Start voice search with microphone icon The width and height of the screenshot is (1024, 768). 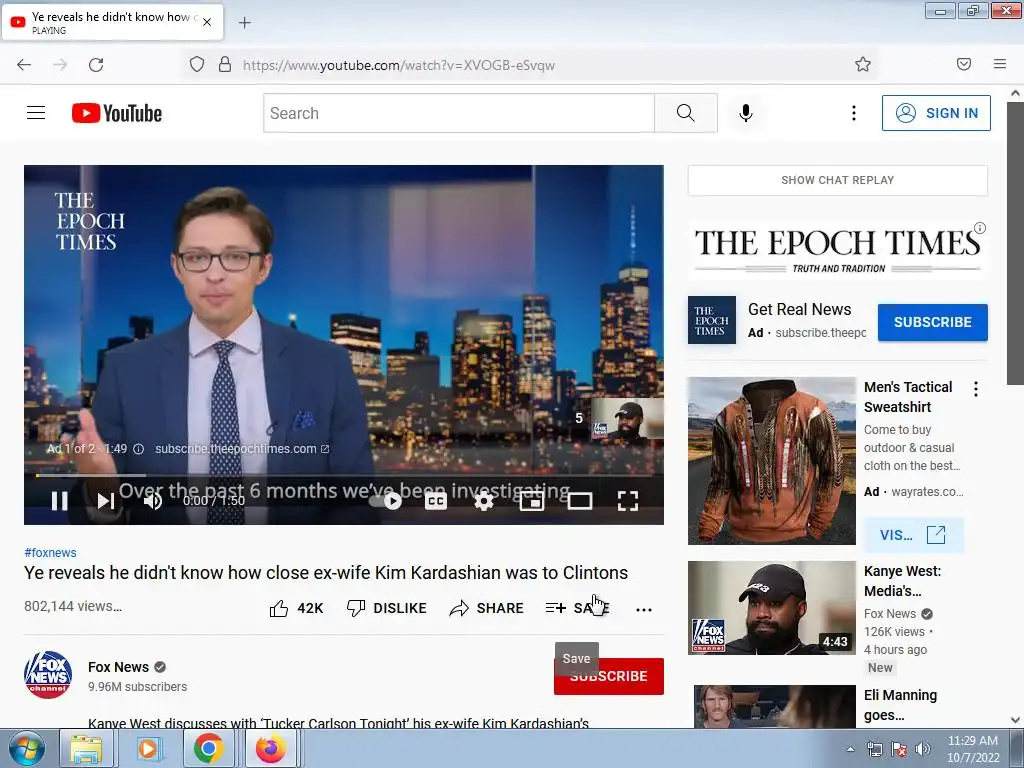tap(745, 113)
